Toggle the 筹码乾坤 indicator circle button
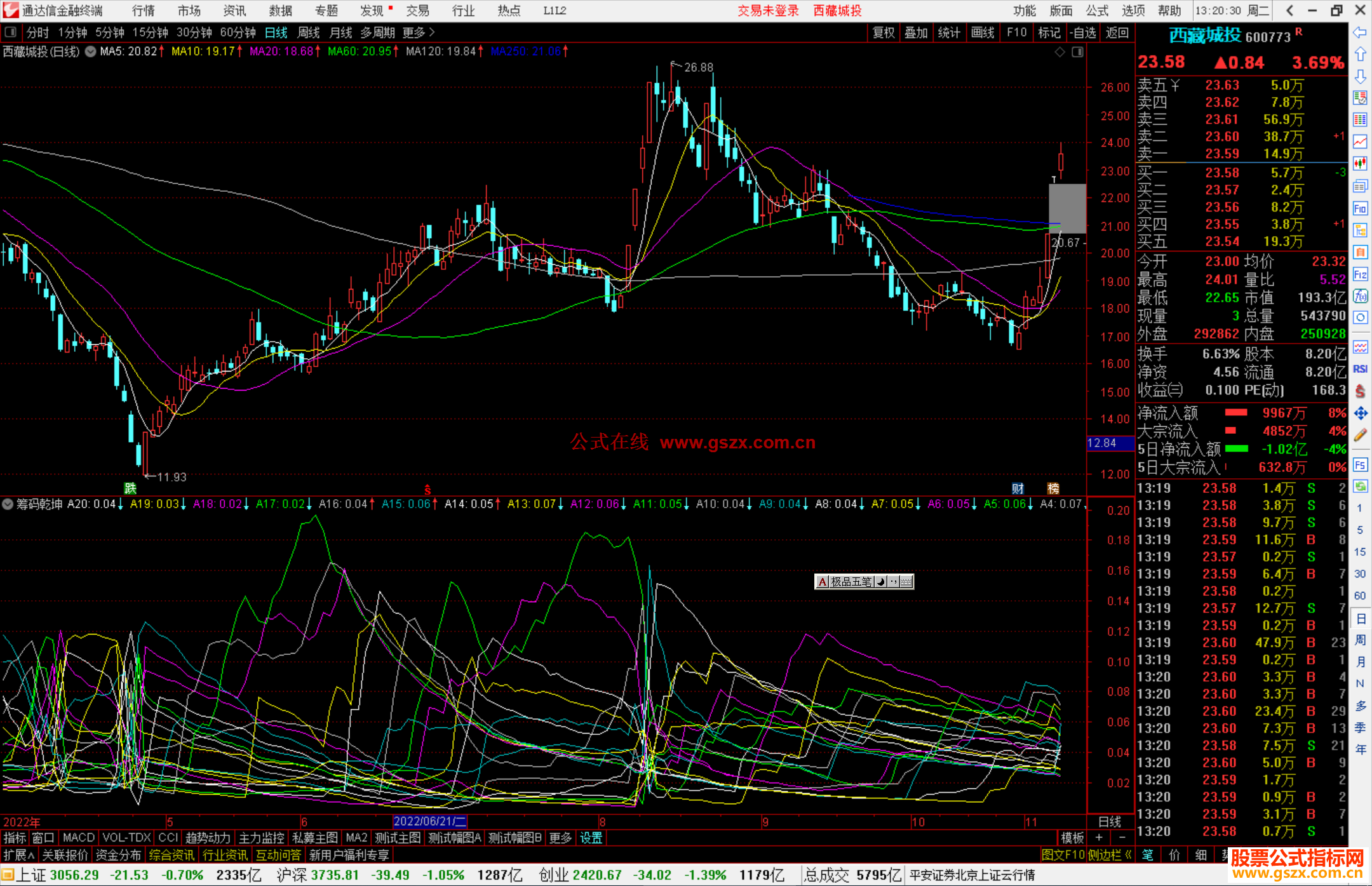Viewport: 1372px width, 886px height. 8,504
